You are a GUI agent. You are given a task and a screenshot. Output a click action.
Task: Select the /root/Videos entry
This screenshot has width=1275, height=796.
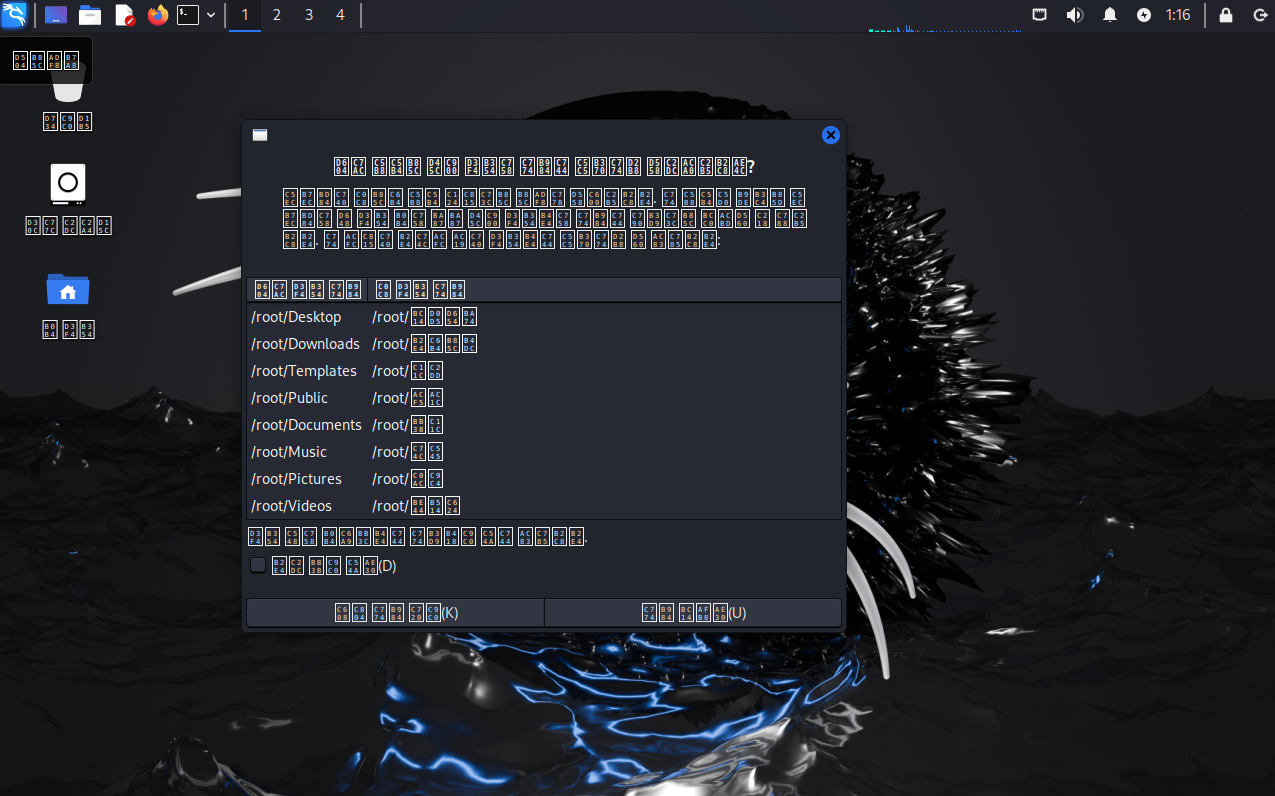291,506
